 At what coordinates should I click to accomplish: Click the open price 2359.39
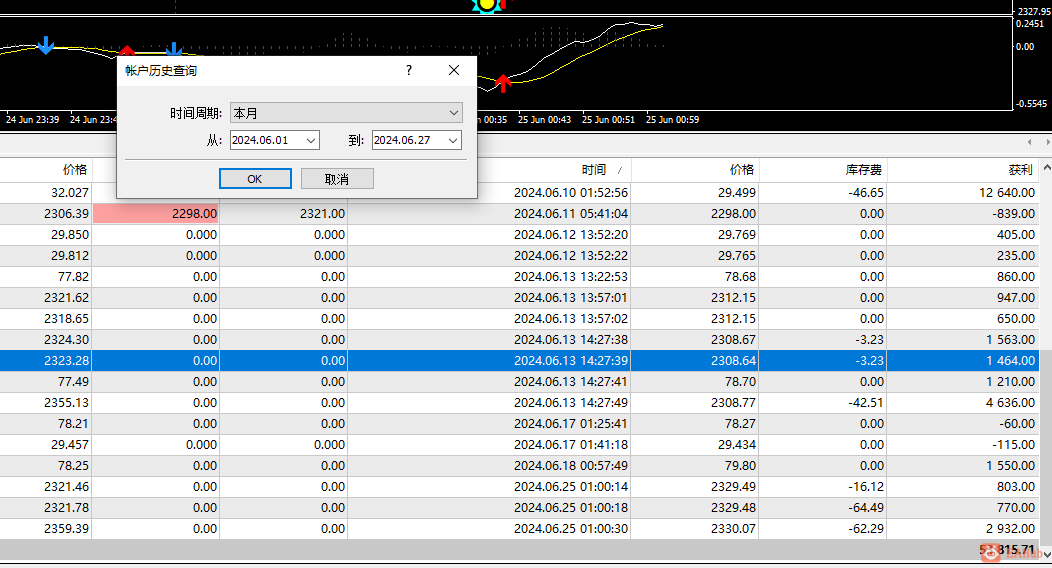coord(66,528)
